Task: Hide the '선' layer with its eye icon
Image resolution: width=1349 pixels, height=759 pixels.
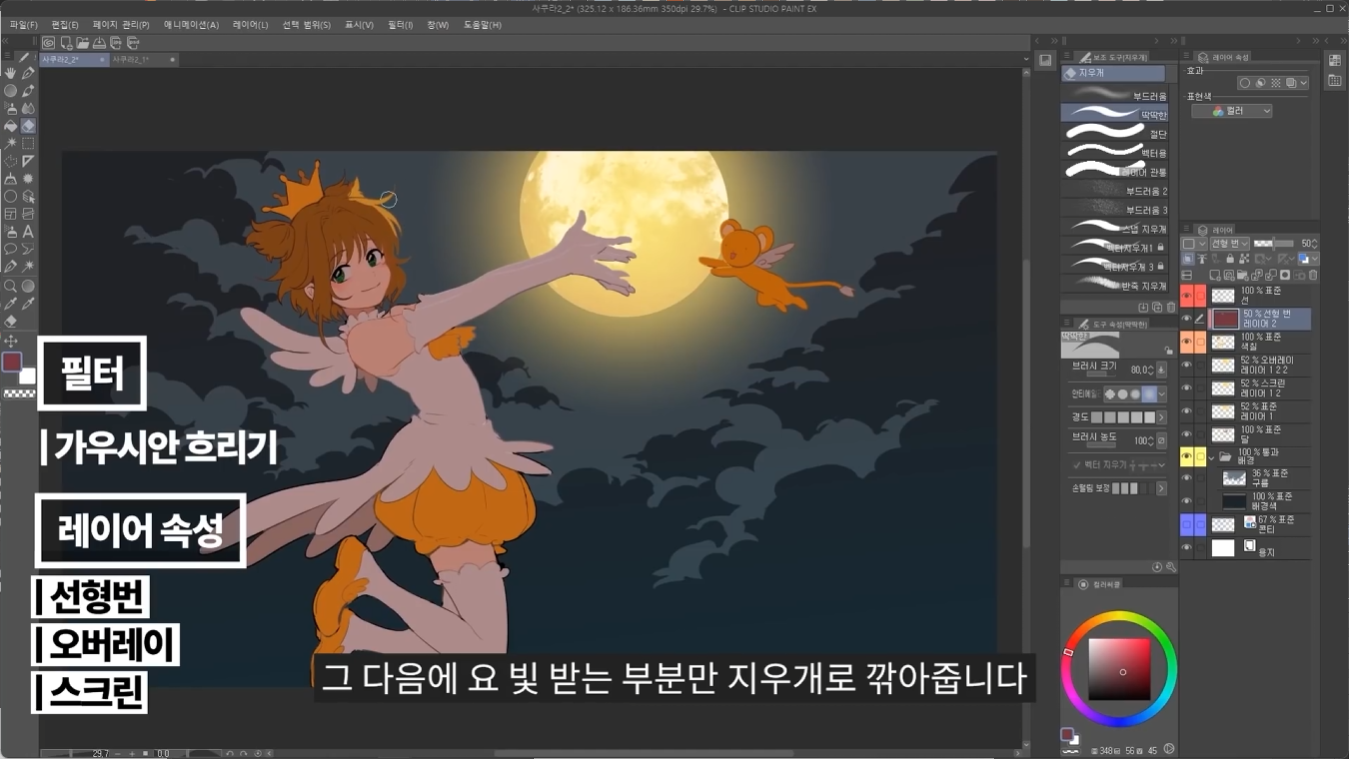Action: [1186, 296]
